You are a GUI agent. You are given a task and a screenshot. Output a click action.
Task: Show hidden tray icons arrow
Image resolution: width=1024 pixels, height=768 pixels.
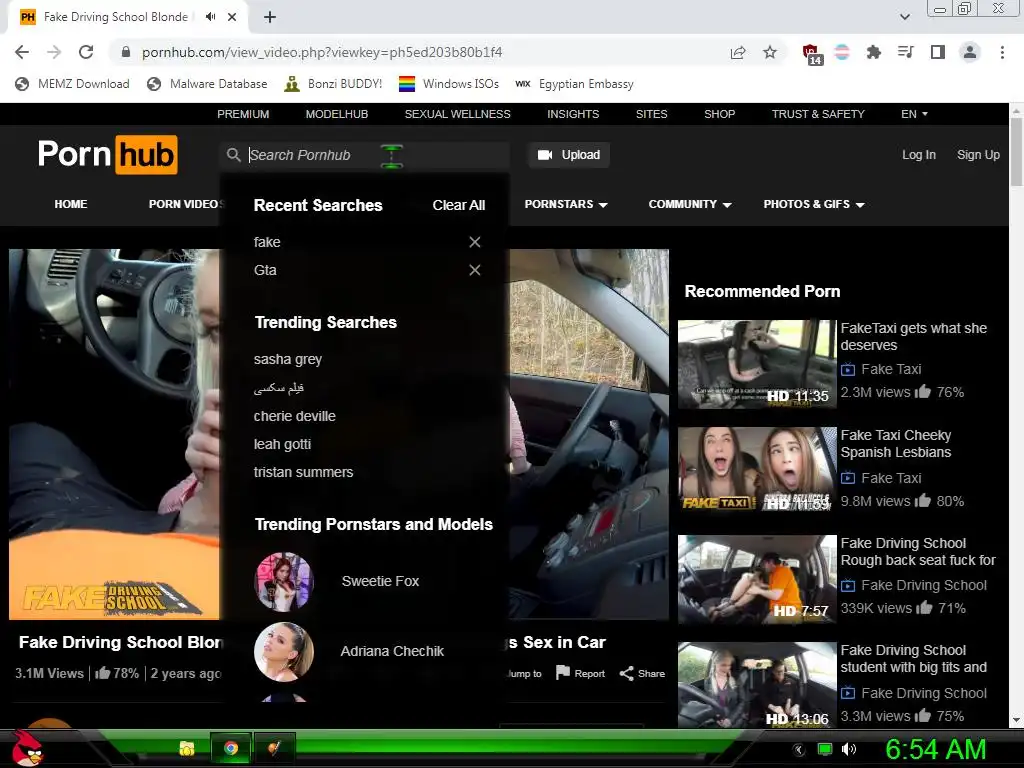point(799,749)
